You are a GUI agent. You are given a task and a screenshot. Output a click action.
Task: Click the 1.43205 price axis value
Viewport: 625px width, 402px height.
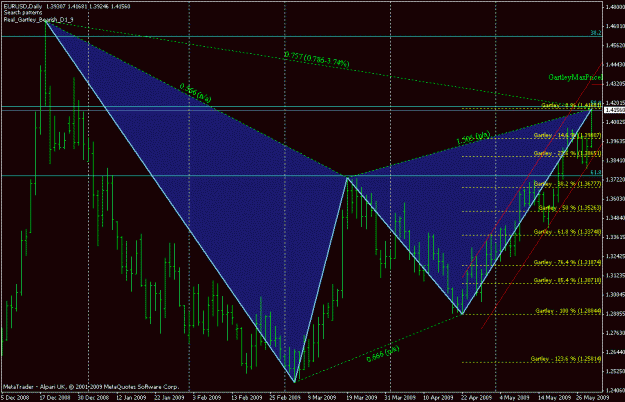(615, 84)
